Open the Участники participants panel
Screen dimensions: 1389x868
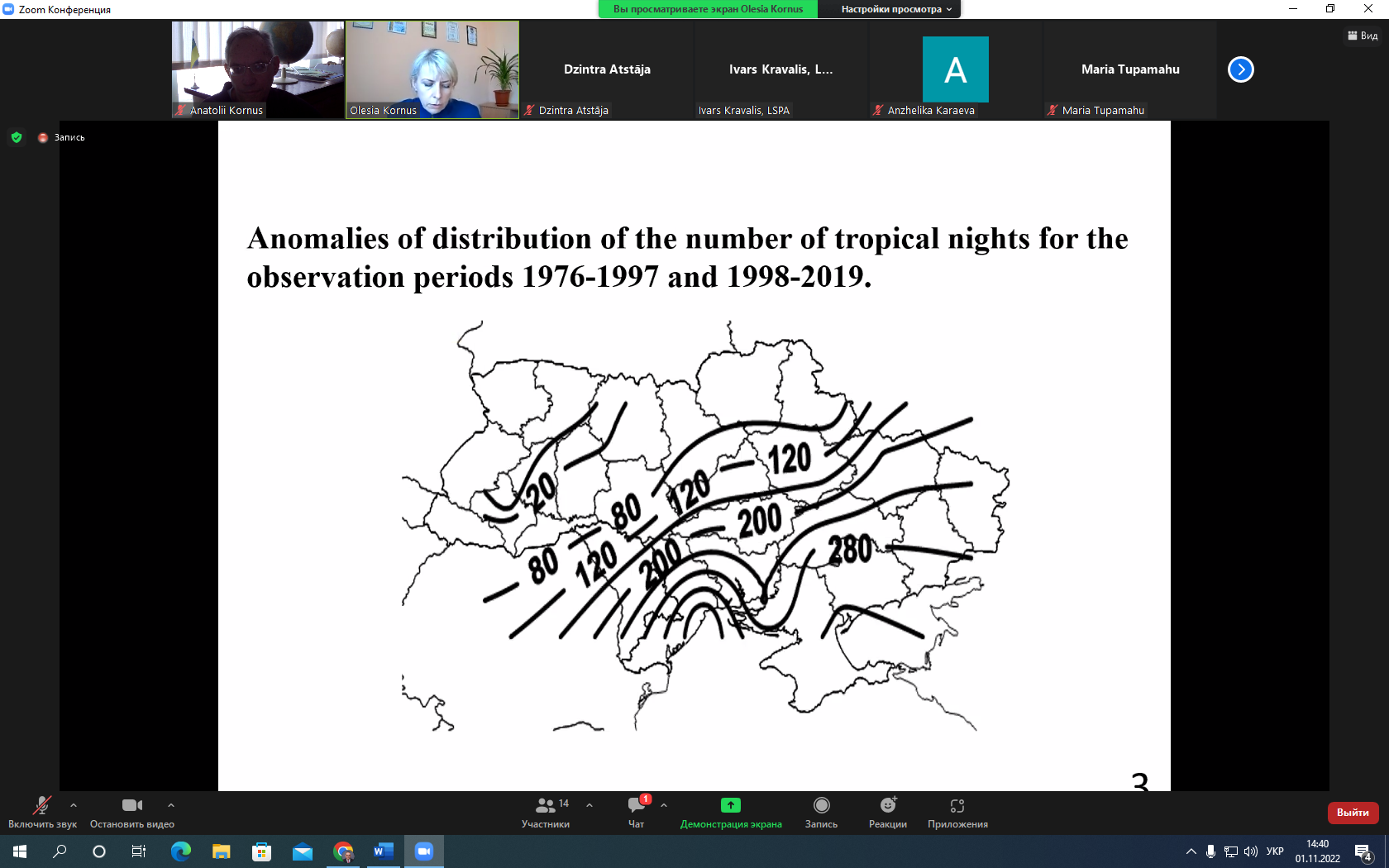545,811
